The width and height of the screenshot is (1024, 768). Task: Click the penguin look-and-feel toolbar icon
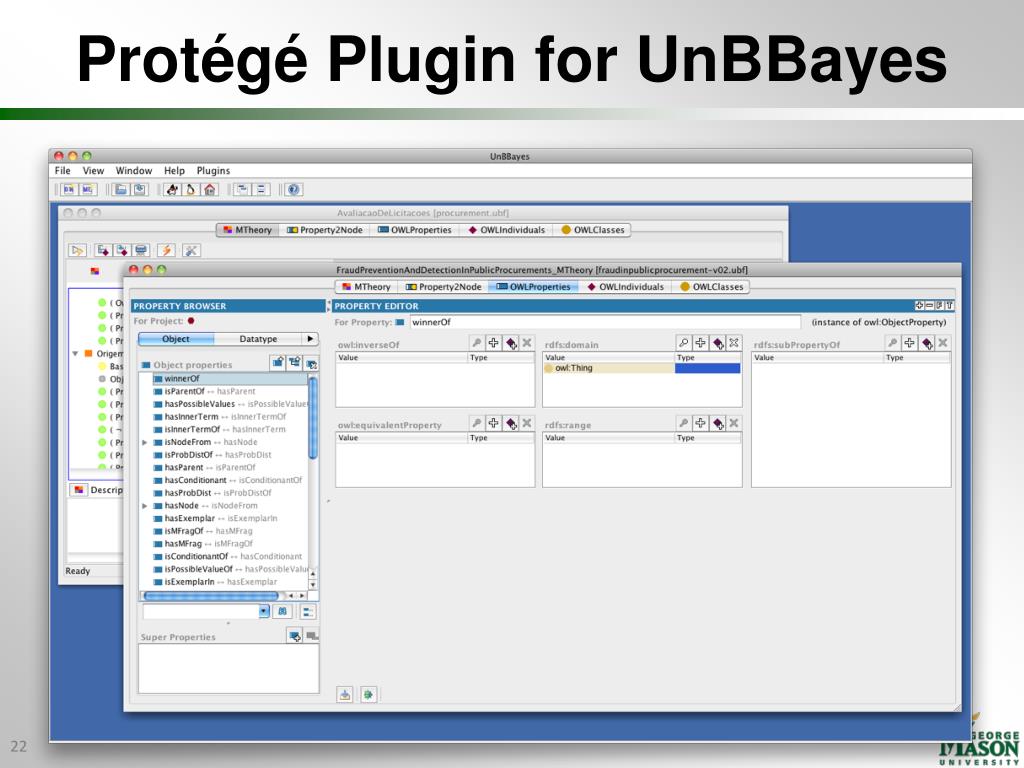[x=191, y=189]
